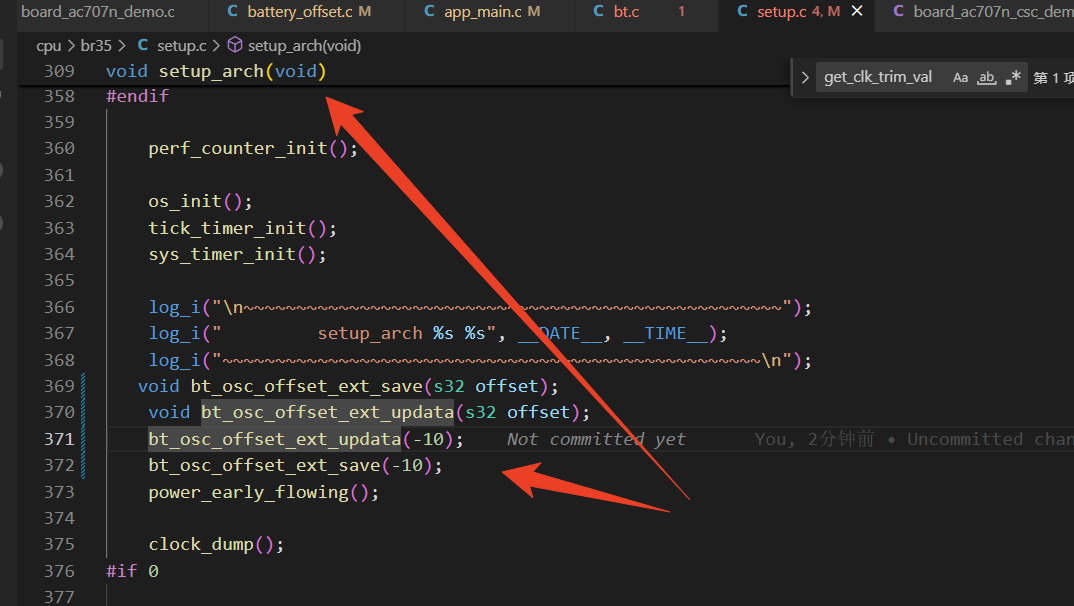Viewport: 1074px width, 606px height.
Task: Click the C icon on battery_offset.c tab
Action: [x=232, y=11]
